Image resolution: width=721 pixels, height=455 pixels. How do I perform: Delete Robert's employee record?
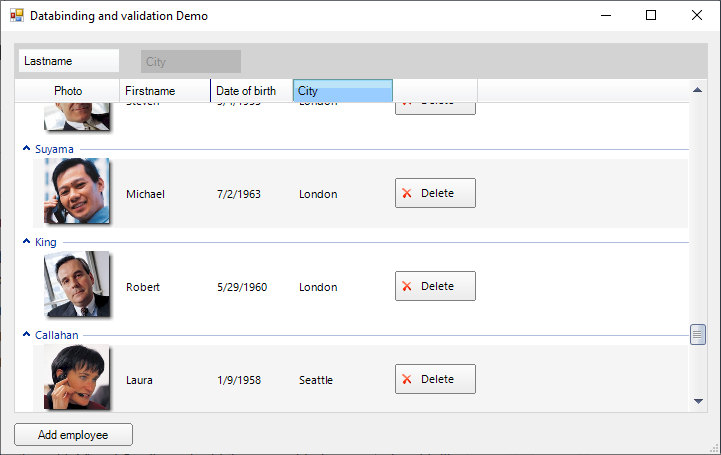pos(435,286)
